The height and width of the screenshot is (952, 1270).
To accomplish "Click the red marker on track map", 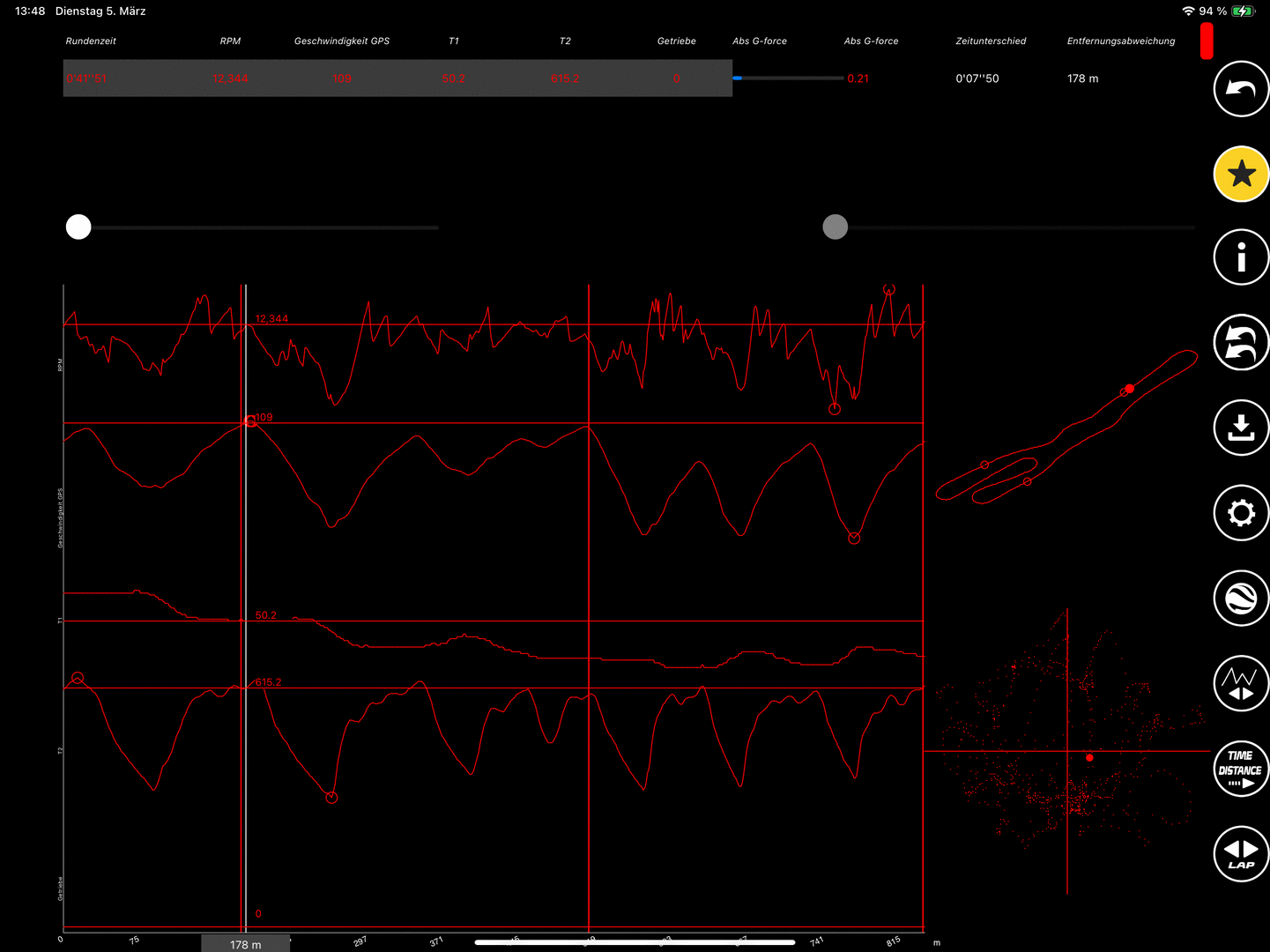I will (x=1130, y=389).
